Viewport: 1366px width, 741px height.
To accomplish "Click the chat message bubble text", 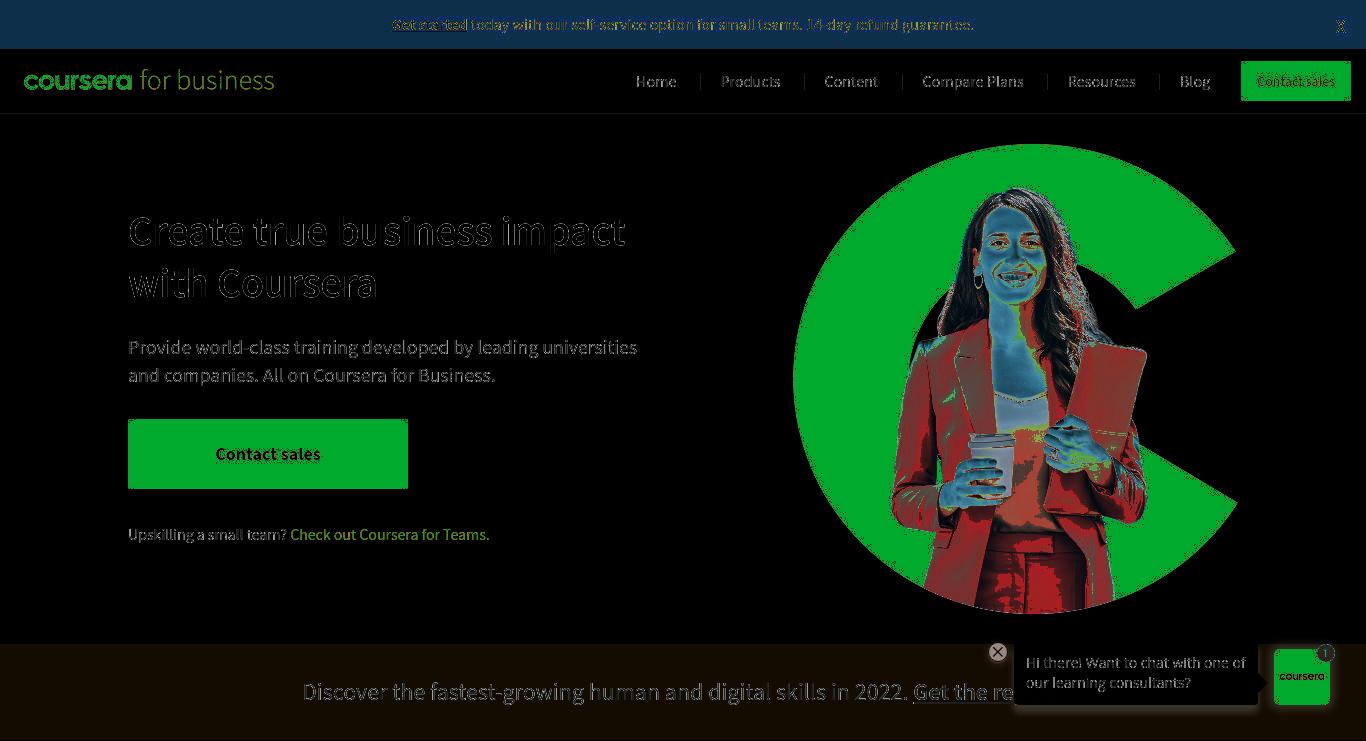I will tap(1136, 673).
